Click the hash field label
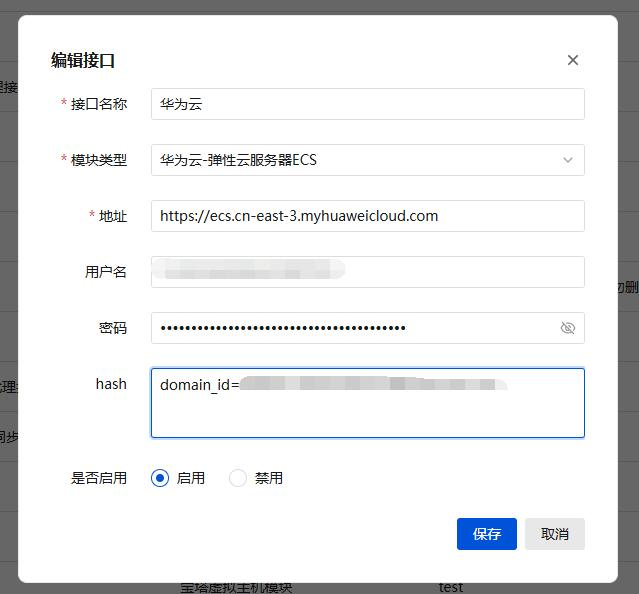The height and width of the screenshot is (594, 639). click(111, 384)
